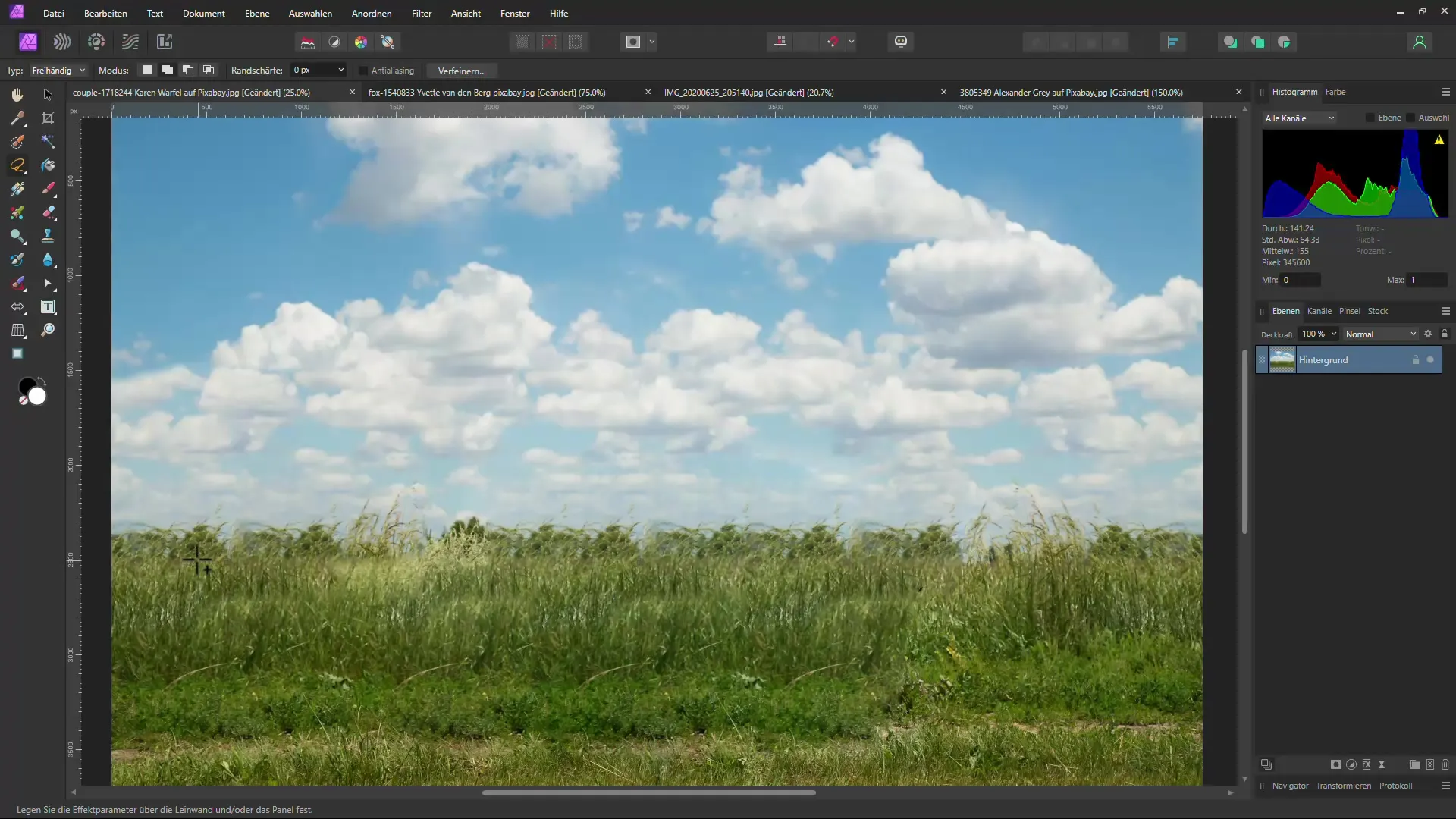Switch to the Export Persona

click(x=165, y=42)
